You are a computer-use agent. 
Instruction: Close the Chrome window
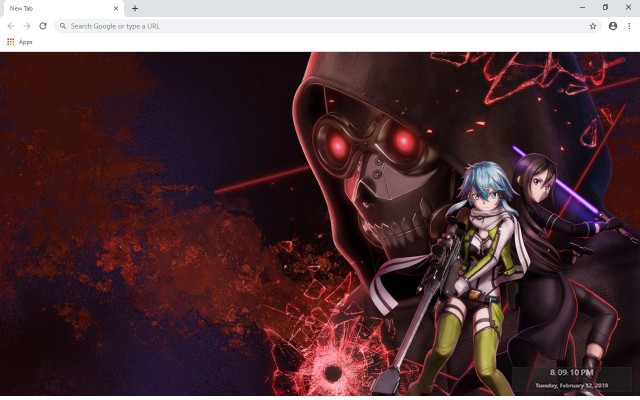tap(628, 7)
